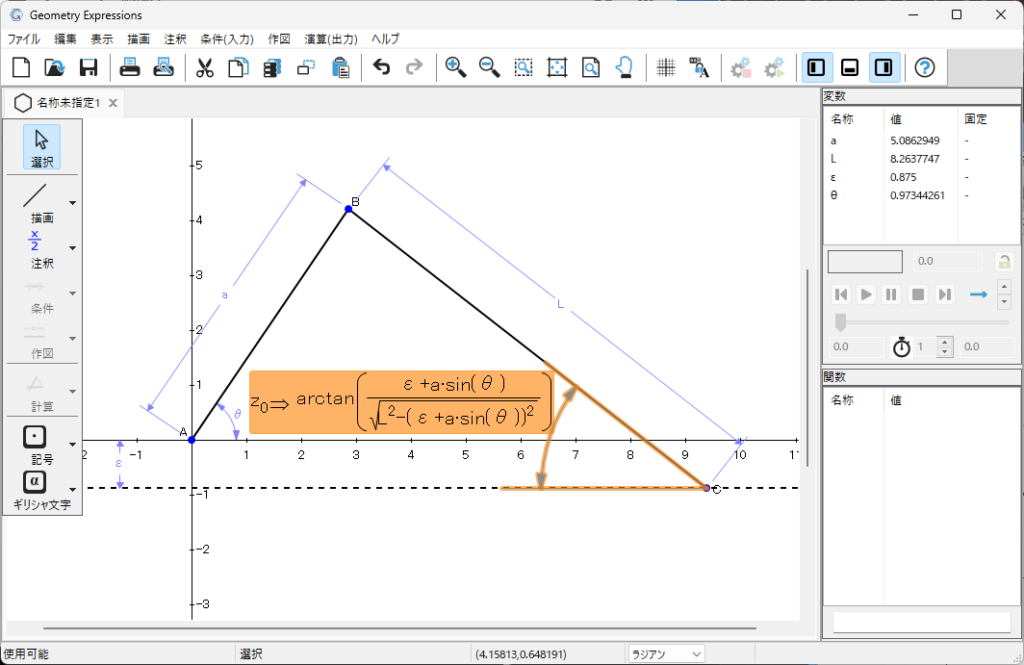The width and height of the screenshot is (1024, 665).
Task: Click the grid display toolbar icon
Action: coord(666,68)
